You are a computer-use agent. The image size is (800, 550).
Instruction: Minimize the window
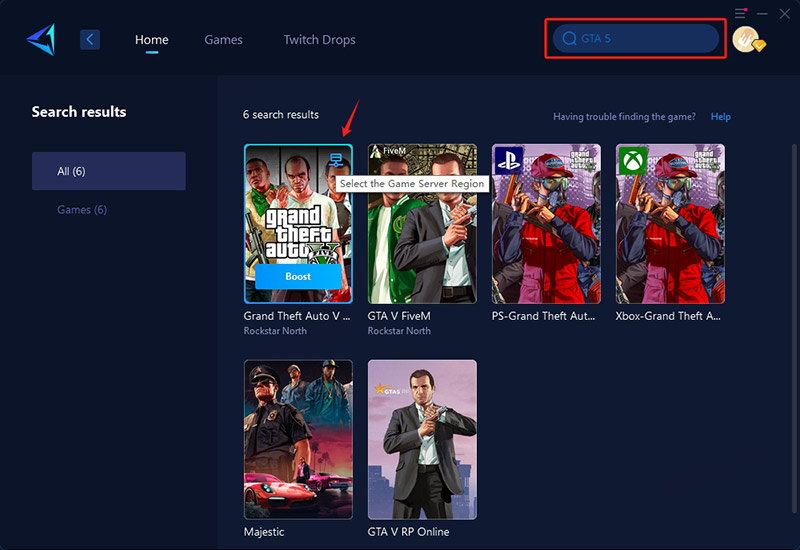[762, 14]
